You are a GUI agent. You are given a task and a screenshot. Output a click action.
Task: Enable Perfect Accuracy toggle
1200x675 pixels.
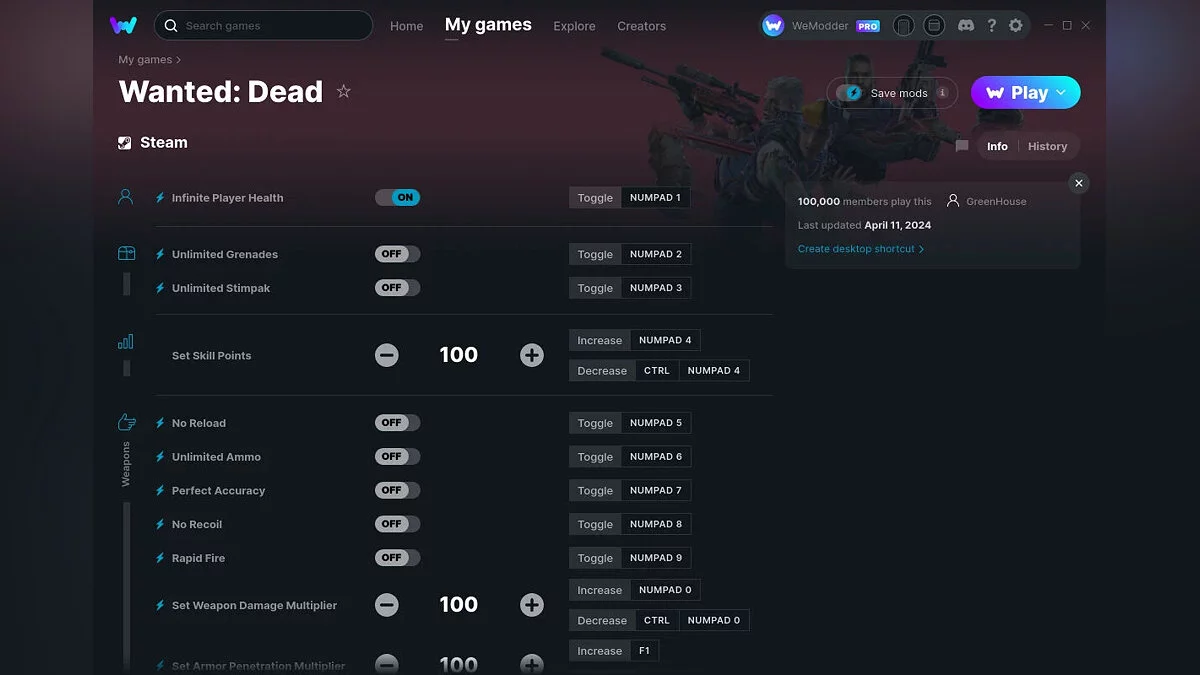pyautogui.click(x=397, y=491)
